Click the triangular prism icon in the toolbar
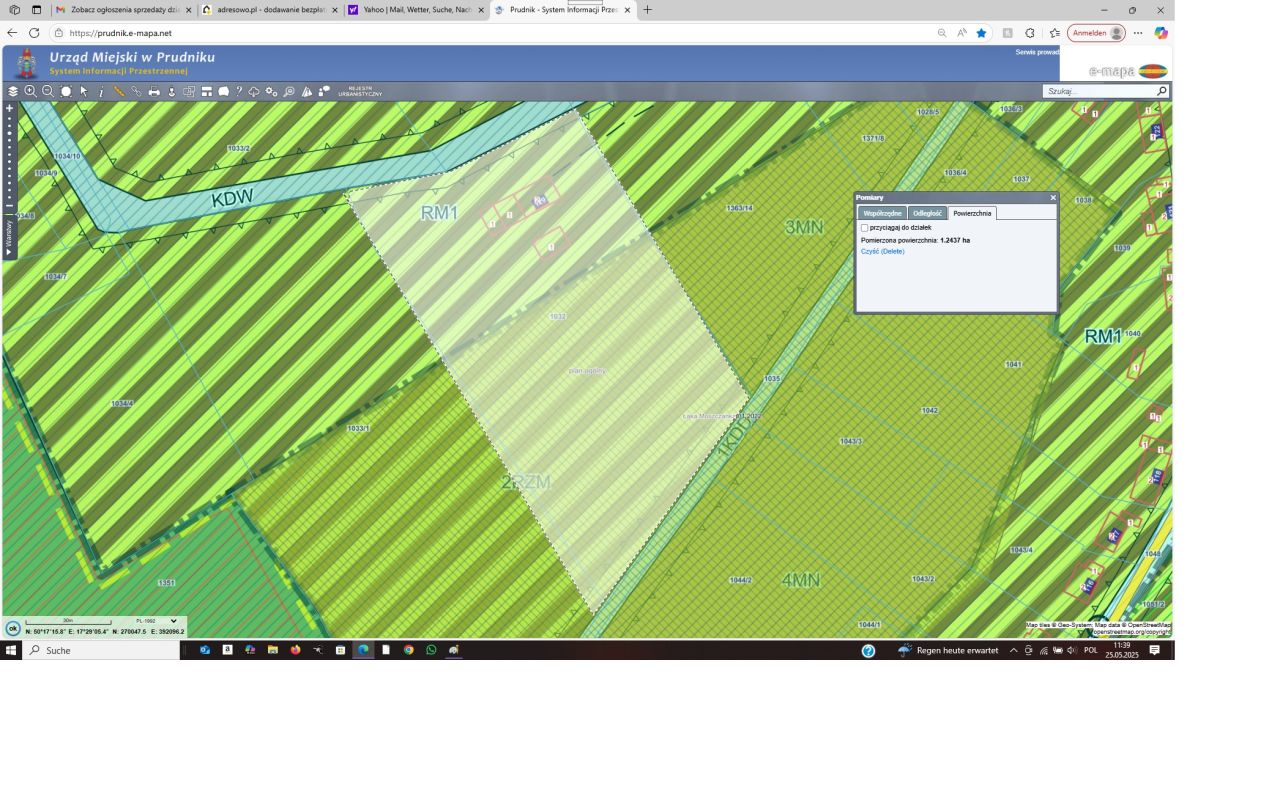Viewport: 1280px width, 792px height. click(x=307, y=91)
